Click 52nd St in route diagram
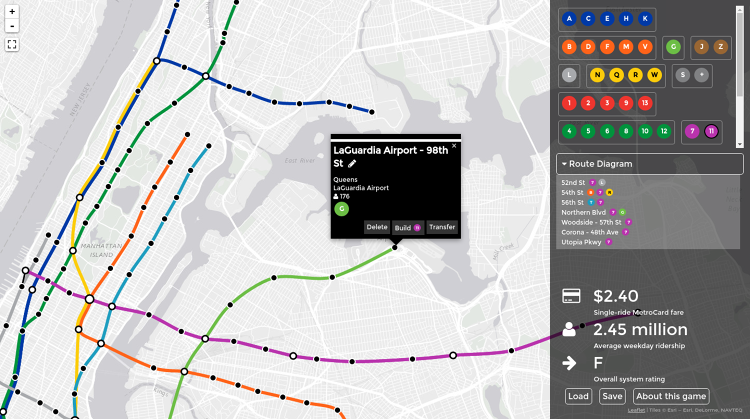Viewport: 750px width, 419px height. tap(573, 183)
